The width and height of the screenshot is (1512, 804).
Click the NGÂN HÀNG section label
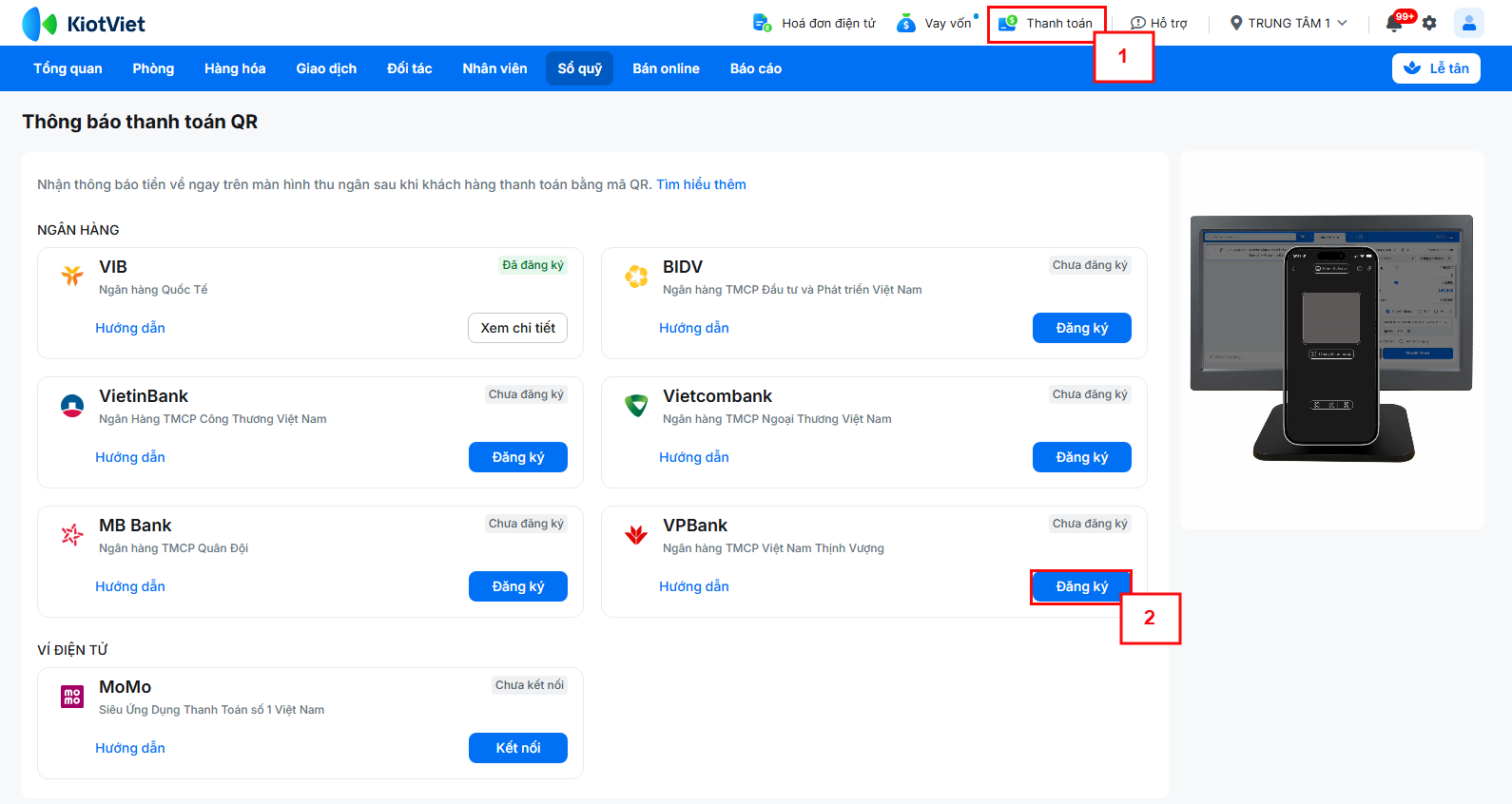(78, 230)
